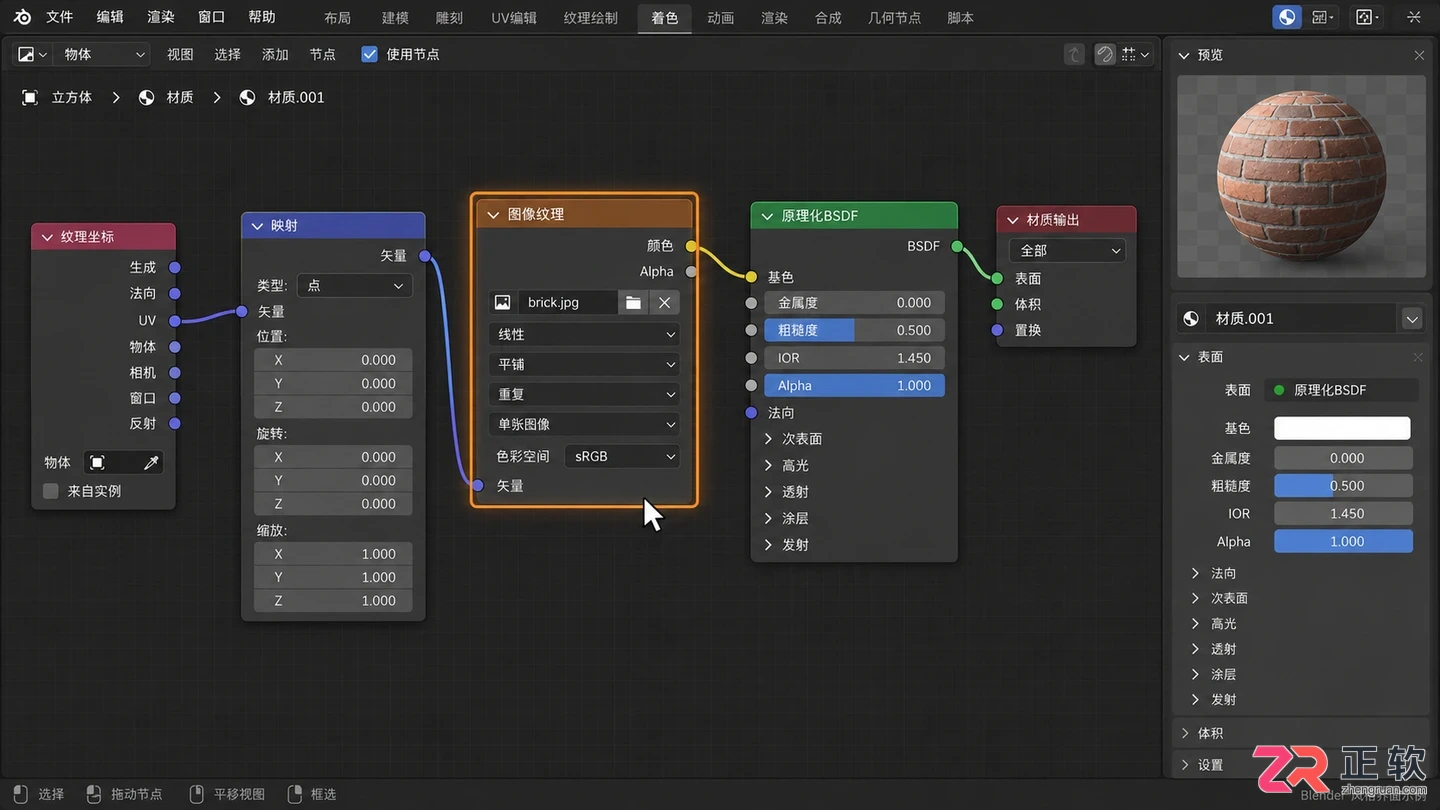
Task: Click the 表面 input socket on 材质输出
Action: pyautogui.click(x=997, y=278)
